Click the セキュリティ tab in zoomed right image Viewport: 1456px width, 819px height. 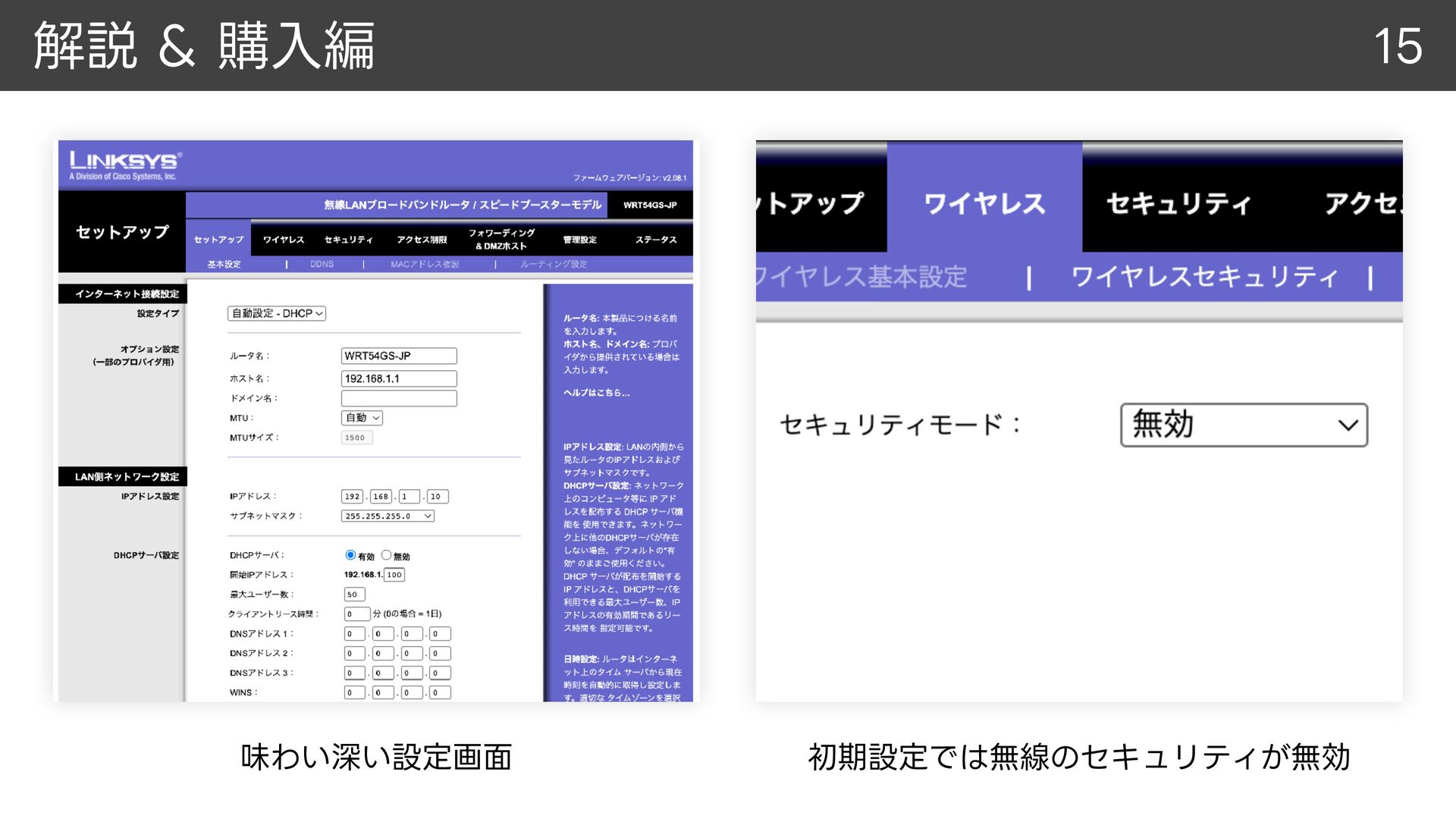(1178, 203)
